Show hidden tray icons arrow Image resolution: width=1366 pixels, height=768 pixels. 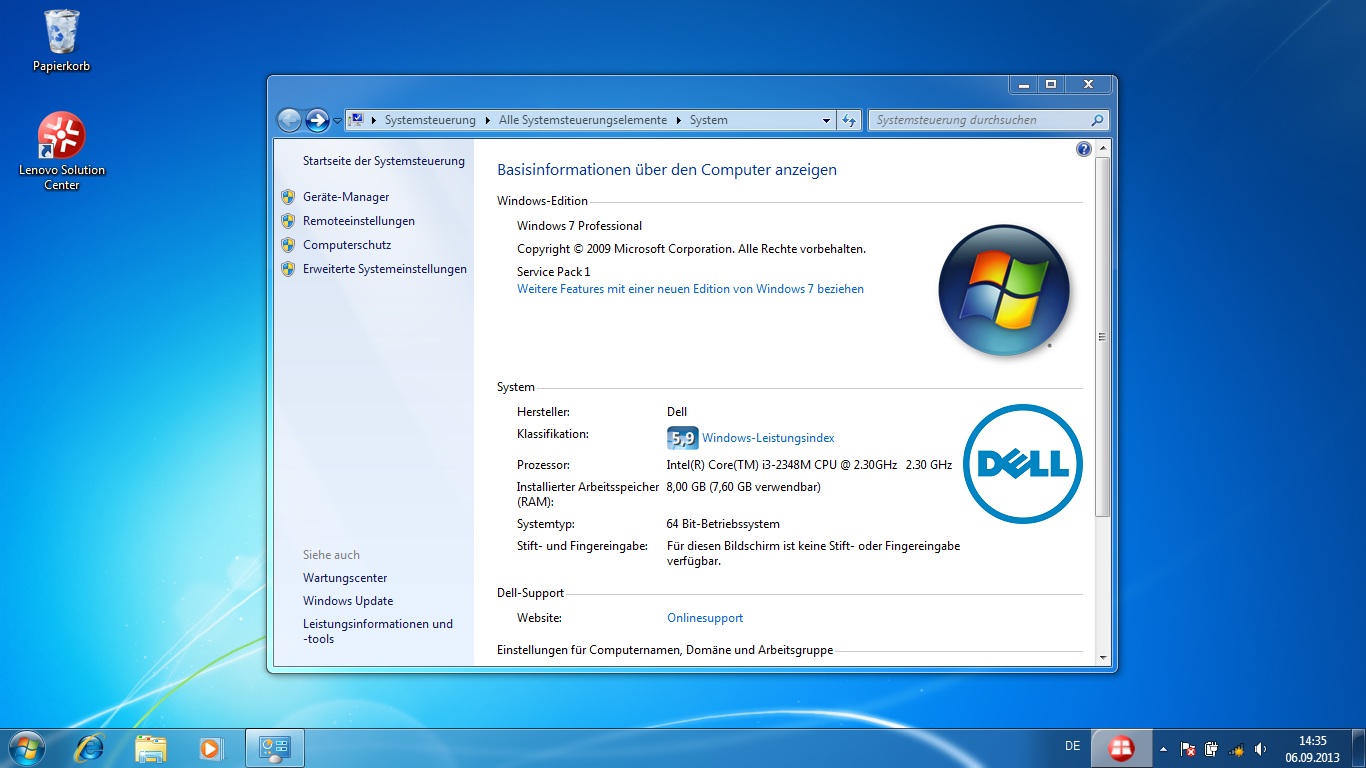click(1163, 748)
